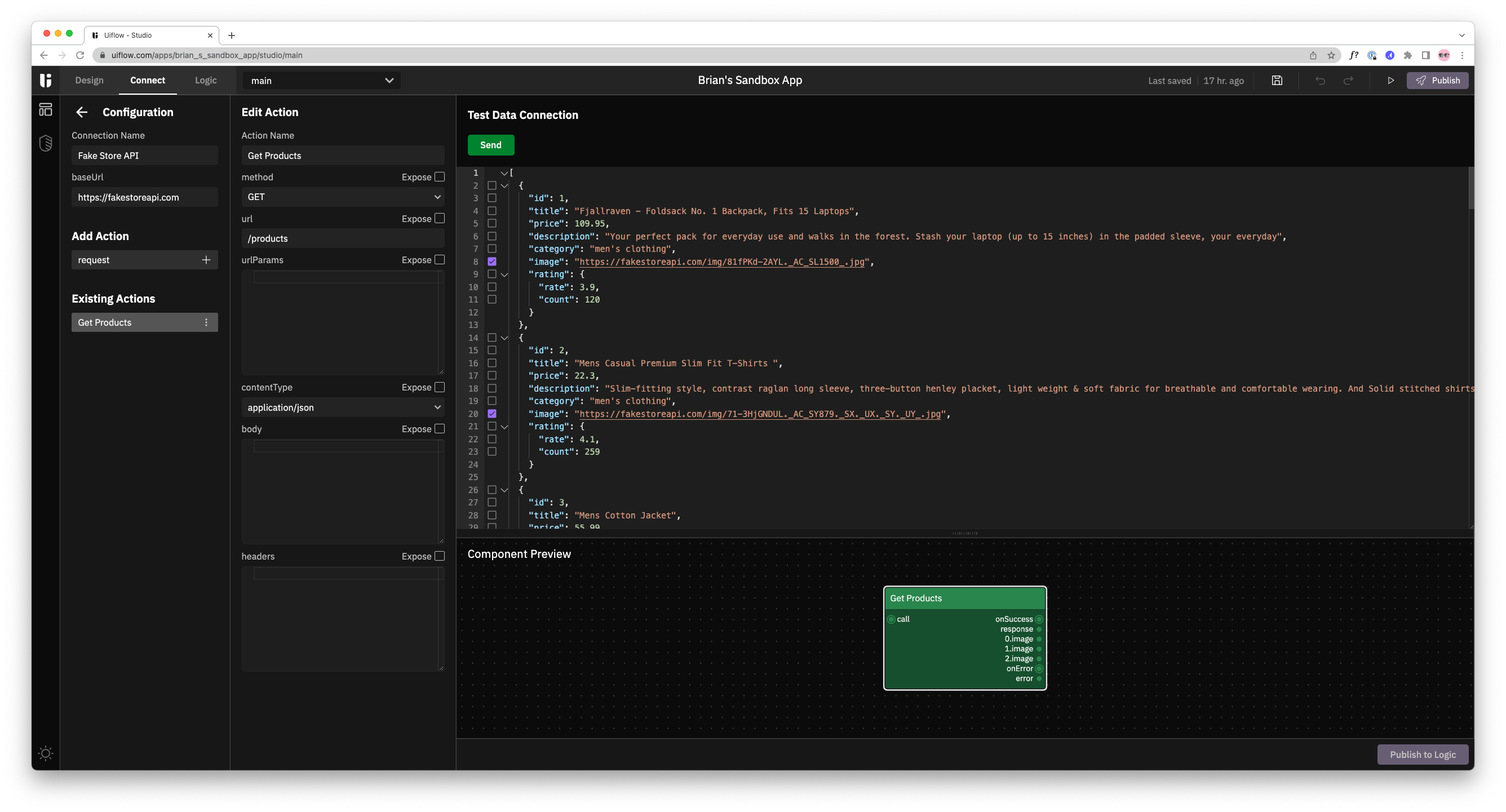Check the line 5 price checkbox

coord(491,223)
